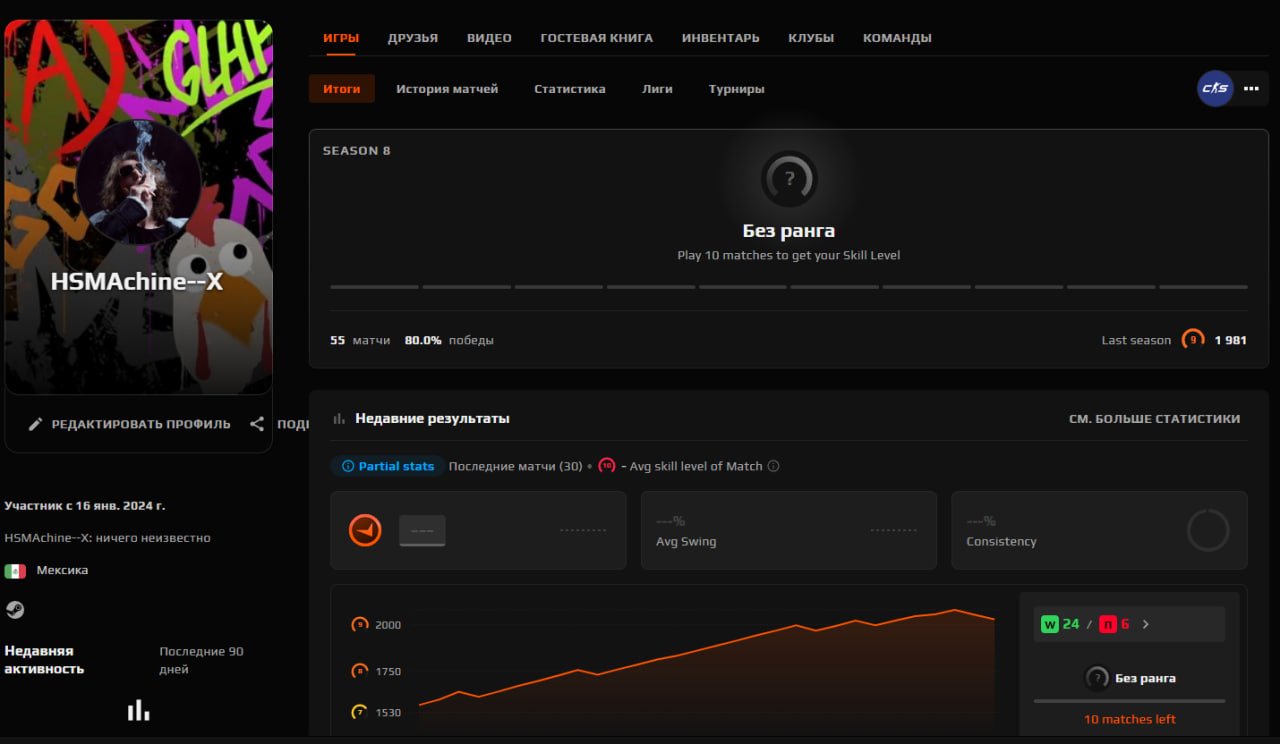Click the Consistency circular progress ring
This screenshot has height=744, width=1280.
1208,531
